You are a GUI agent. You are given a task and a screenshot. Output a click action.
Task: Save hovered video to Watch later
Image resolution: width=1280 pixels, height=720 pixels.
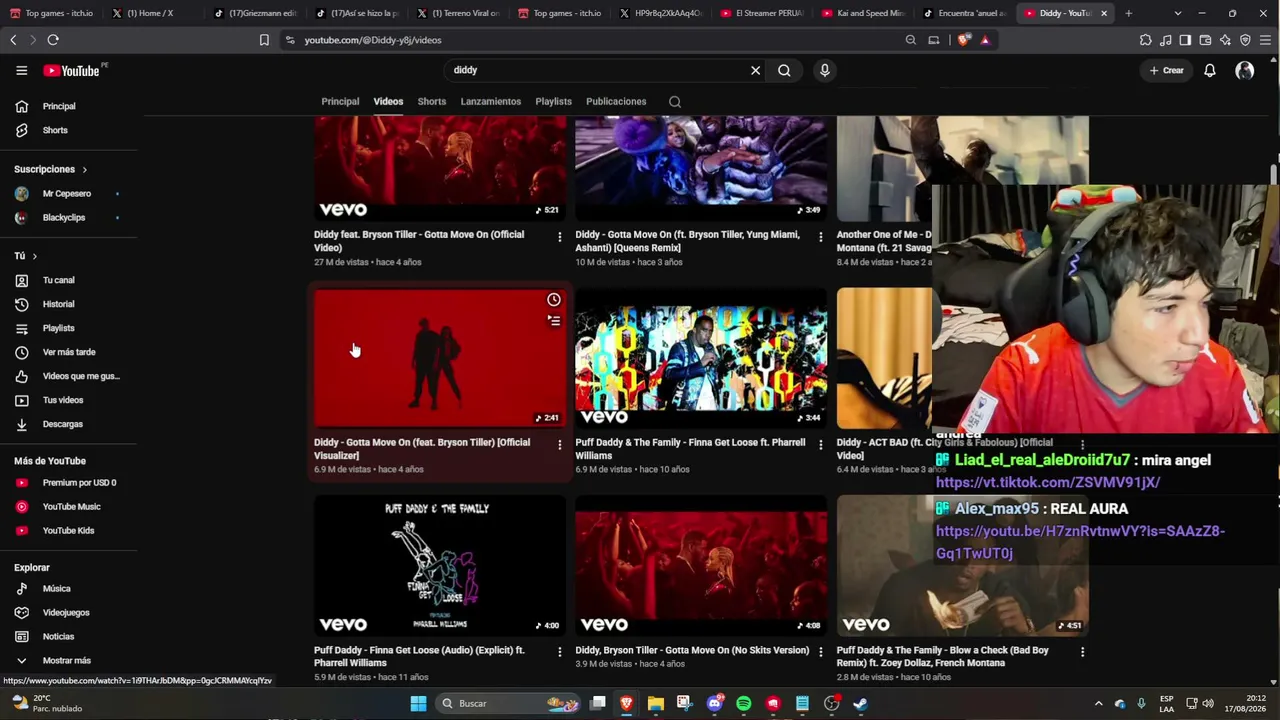click(x=554, y=300)
